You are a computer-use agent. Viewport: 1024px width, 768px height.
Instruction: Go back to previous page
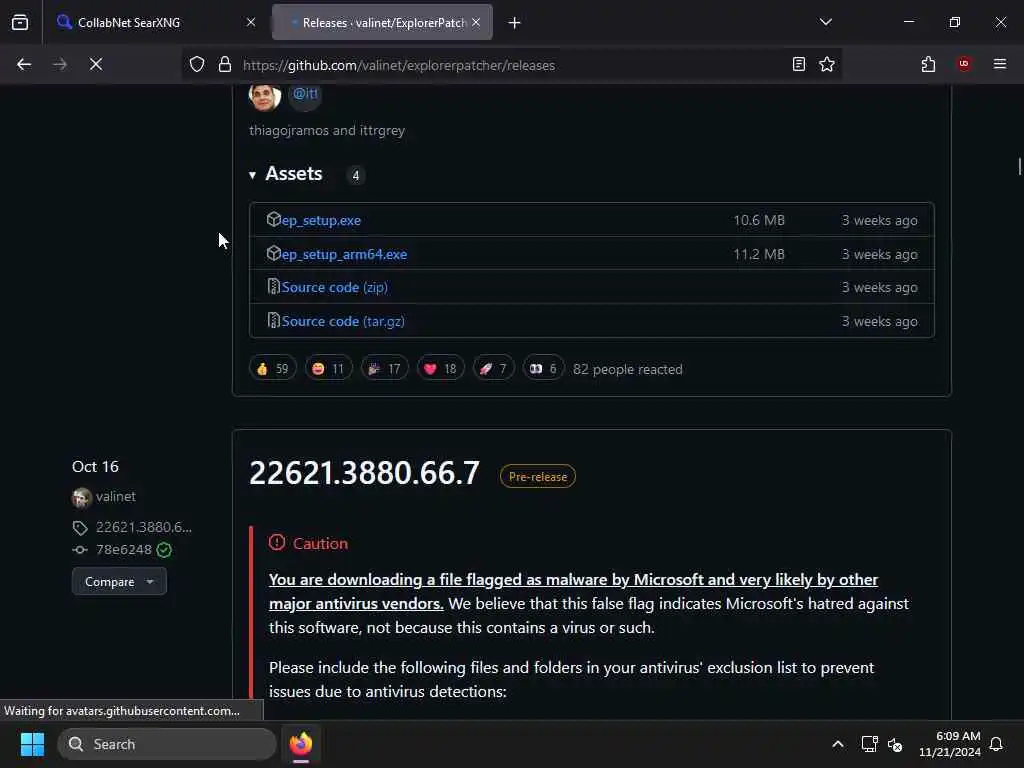coord(24,64)
